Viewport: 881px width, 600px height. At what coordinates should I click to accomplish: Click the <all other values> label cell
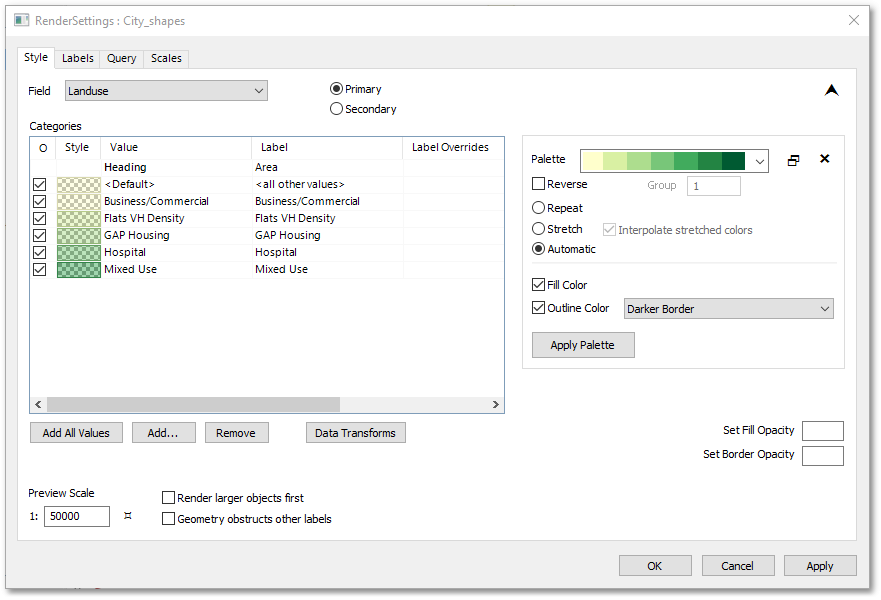[x=327, y=184]
